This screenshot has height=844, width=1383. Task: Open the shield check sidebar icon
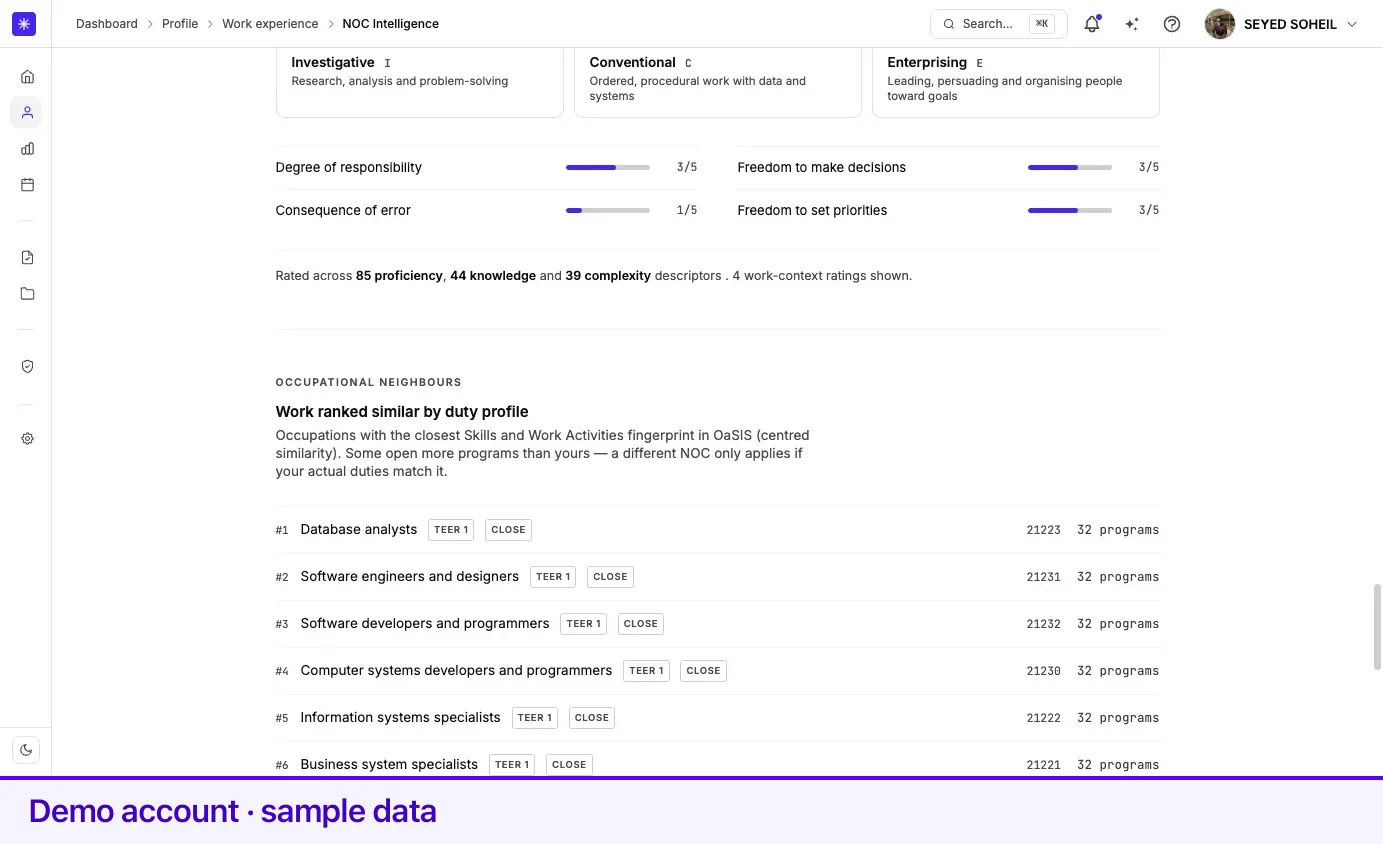pos(27,367)
